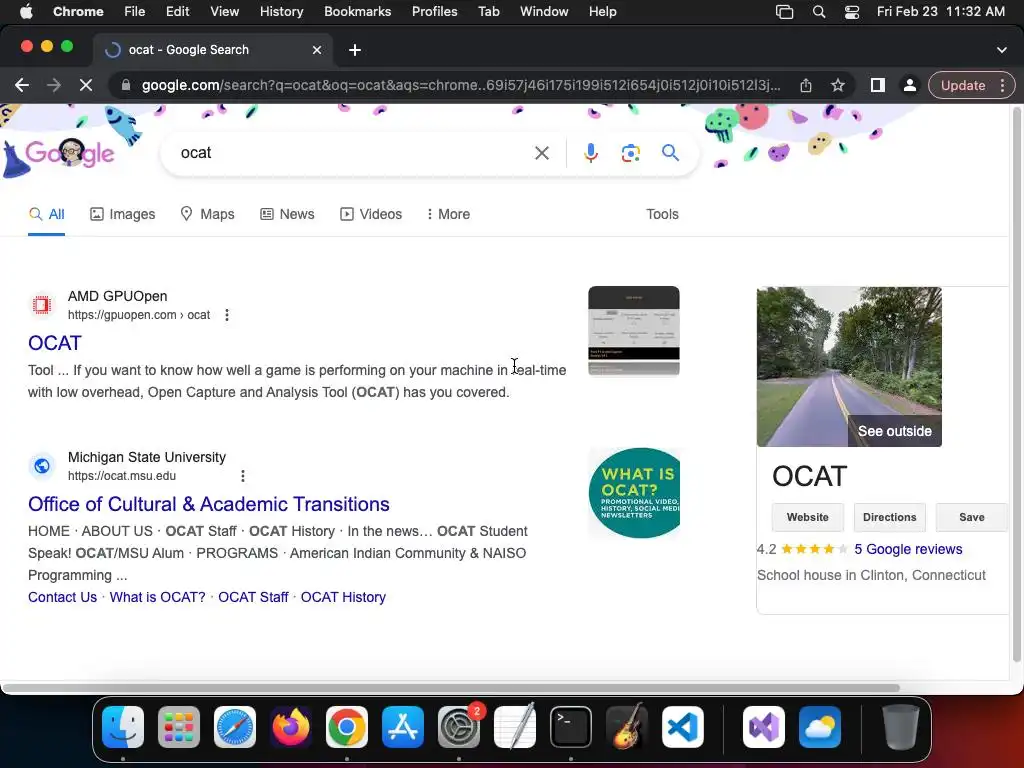Select the All results tab
This screenshot has height=768, width=1024.
[x=46, y=214]
